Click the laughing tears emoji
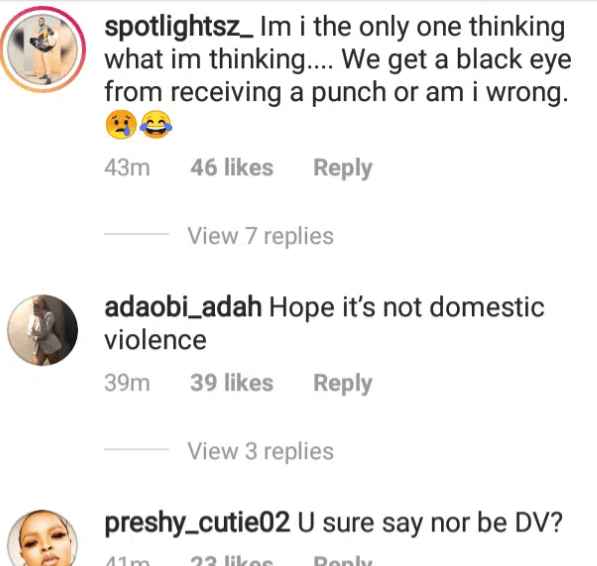This screenshot has height=566, width=597. coord(156,125)
